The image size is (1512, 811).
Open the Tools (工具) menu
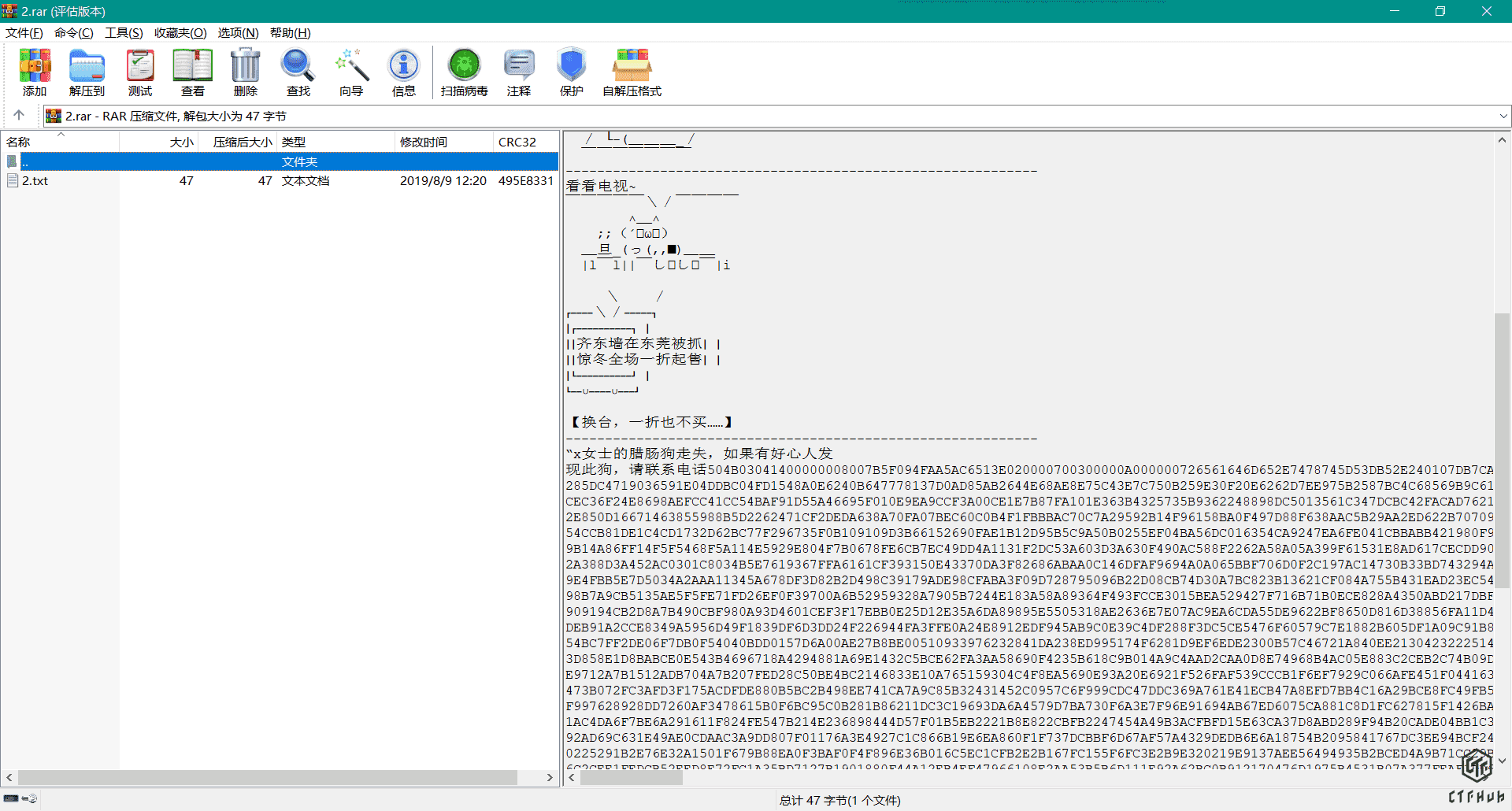pyautogui.click(x=124, y=33)
